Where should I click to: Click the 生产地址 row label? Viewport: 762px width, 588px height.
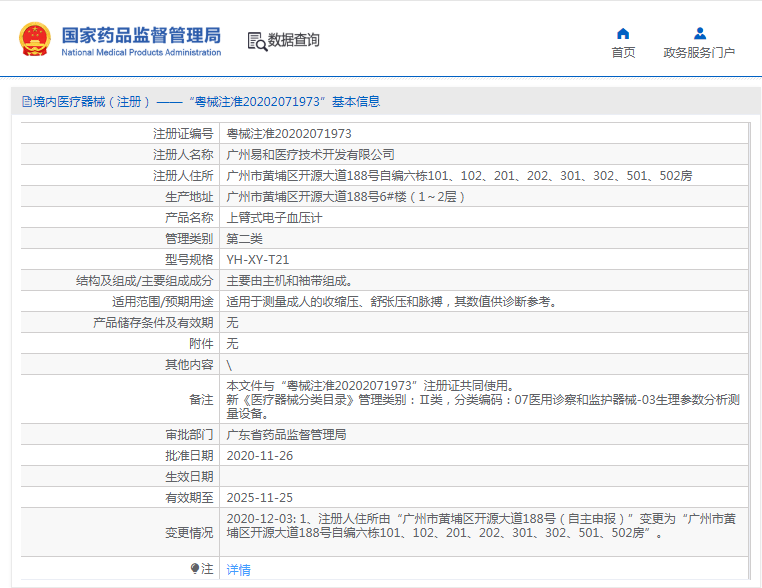pos(189,196)
